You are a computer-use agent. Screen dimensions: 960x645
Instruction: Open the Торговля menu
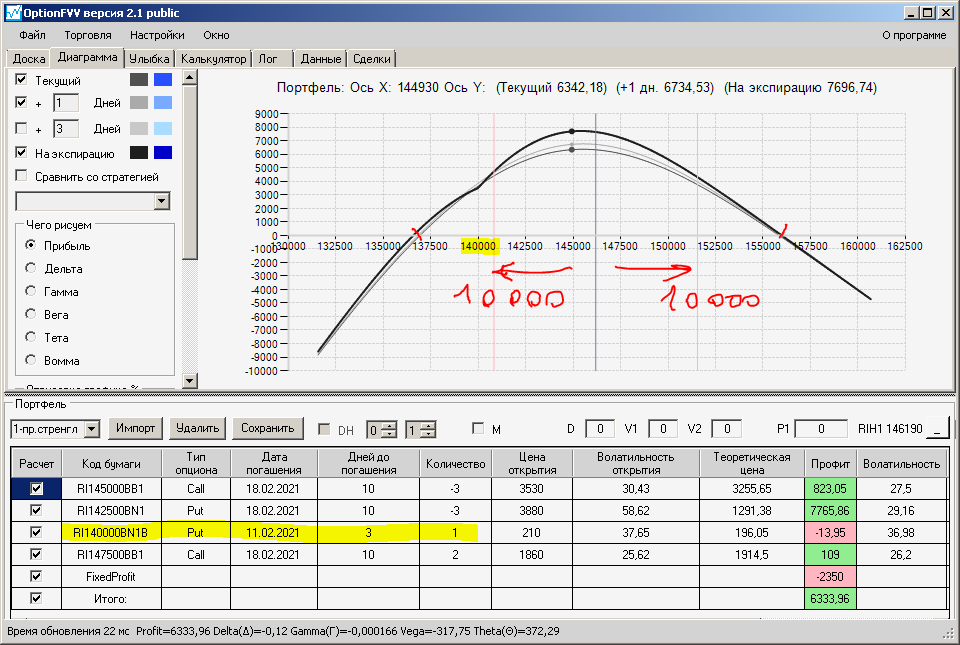[88, 35]
